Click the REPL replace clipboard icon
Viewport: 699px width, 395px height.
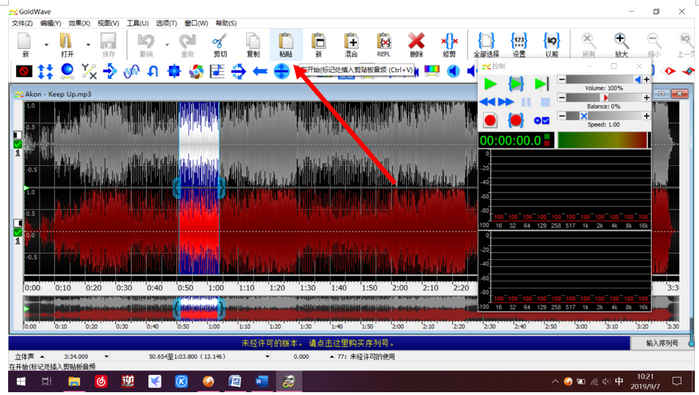384,41
